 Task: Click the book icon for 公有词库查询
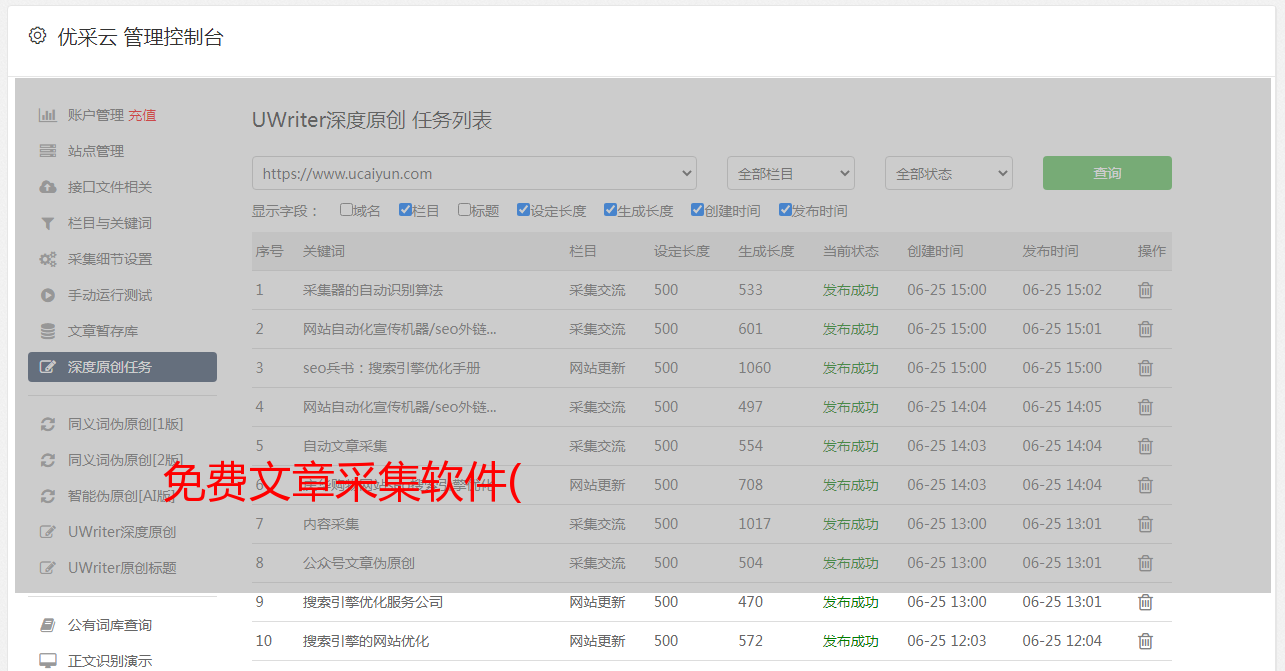point(47,625)
